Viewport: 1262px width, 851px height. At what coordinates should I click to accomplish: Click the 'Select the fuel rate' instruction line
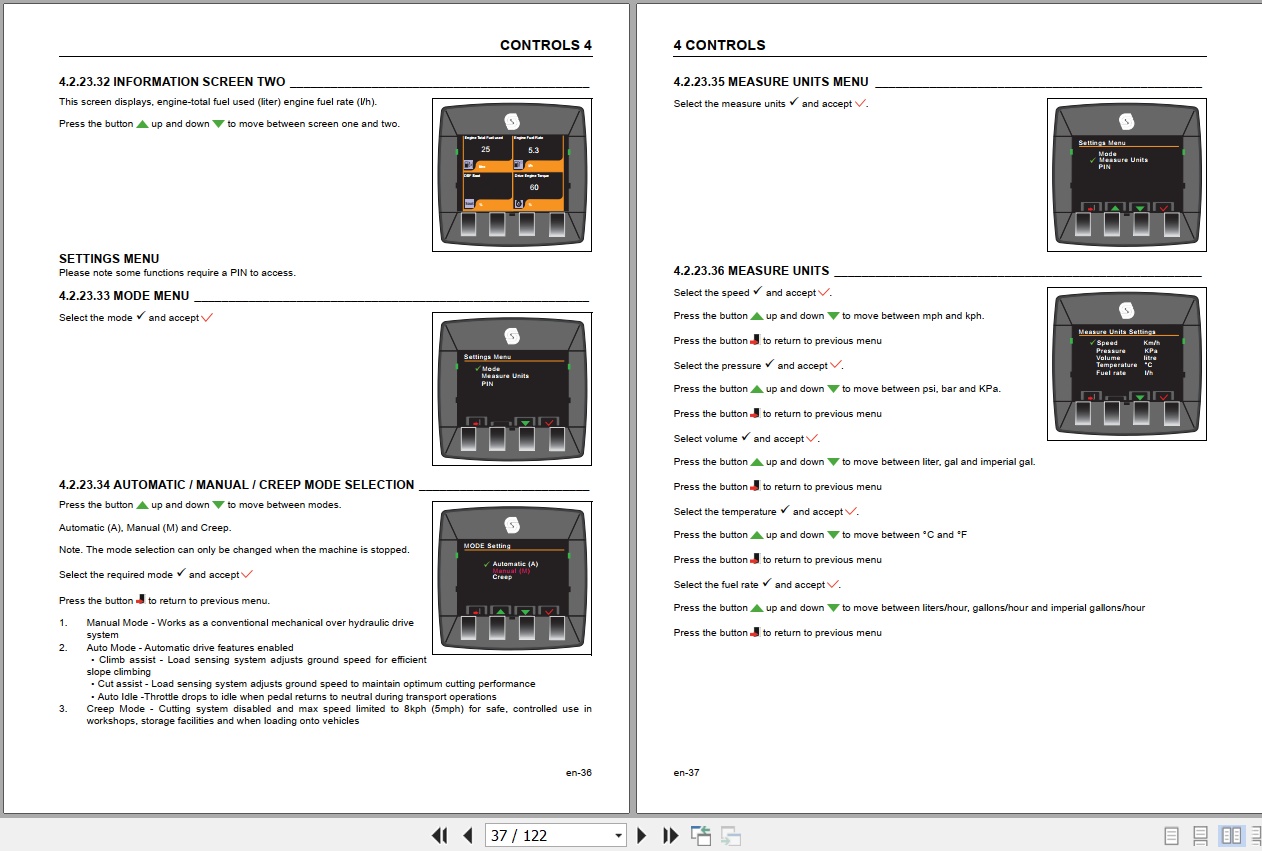[757, 585]
